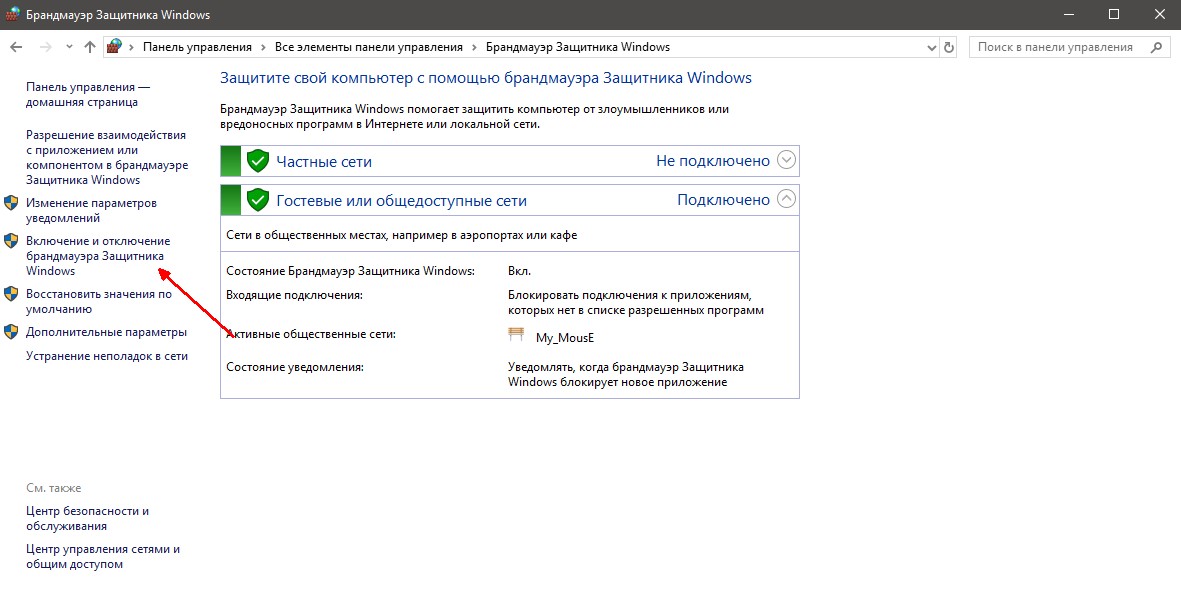This screenshot has height=591, width=1181.
Task: Click the 'Не подключено' status text
Action: click(713, 161)
